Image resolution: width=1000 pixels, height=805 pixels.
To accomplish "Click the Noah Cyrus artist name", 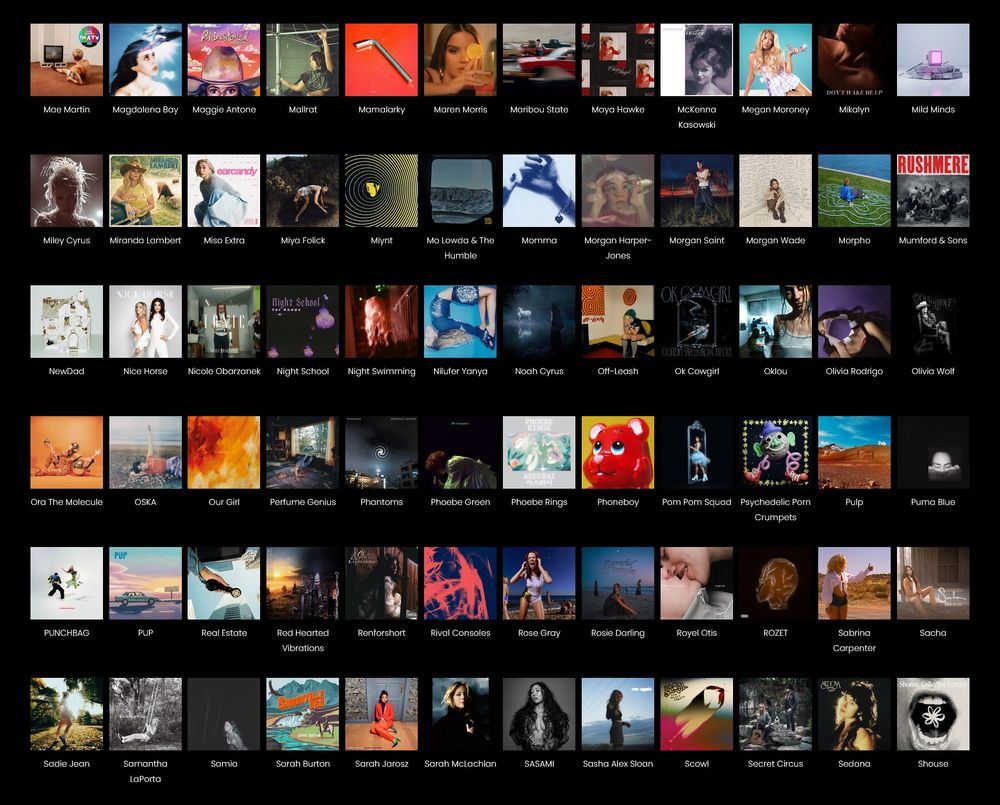I will [x=539, y=371].
